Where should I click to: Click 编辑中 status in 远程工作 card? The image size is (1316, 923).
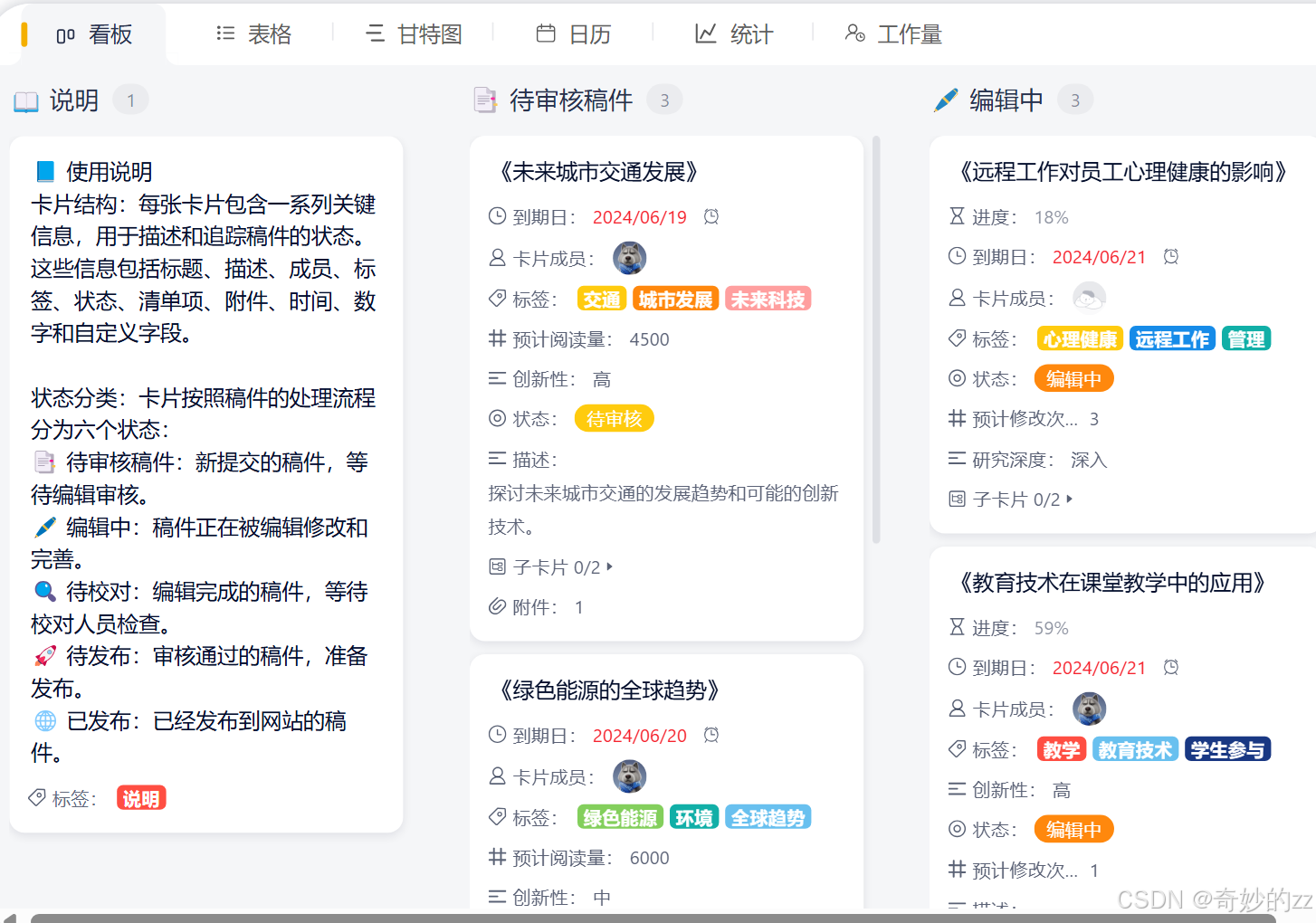(x=1074, y=378)
